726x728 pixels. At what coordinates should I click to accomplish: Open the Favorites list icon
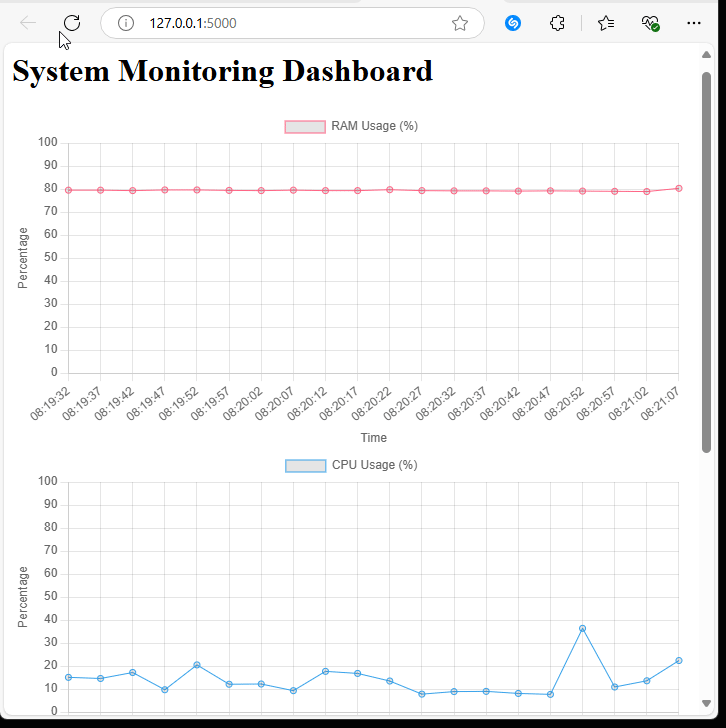click(x=606, y=23)
